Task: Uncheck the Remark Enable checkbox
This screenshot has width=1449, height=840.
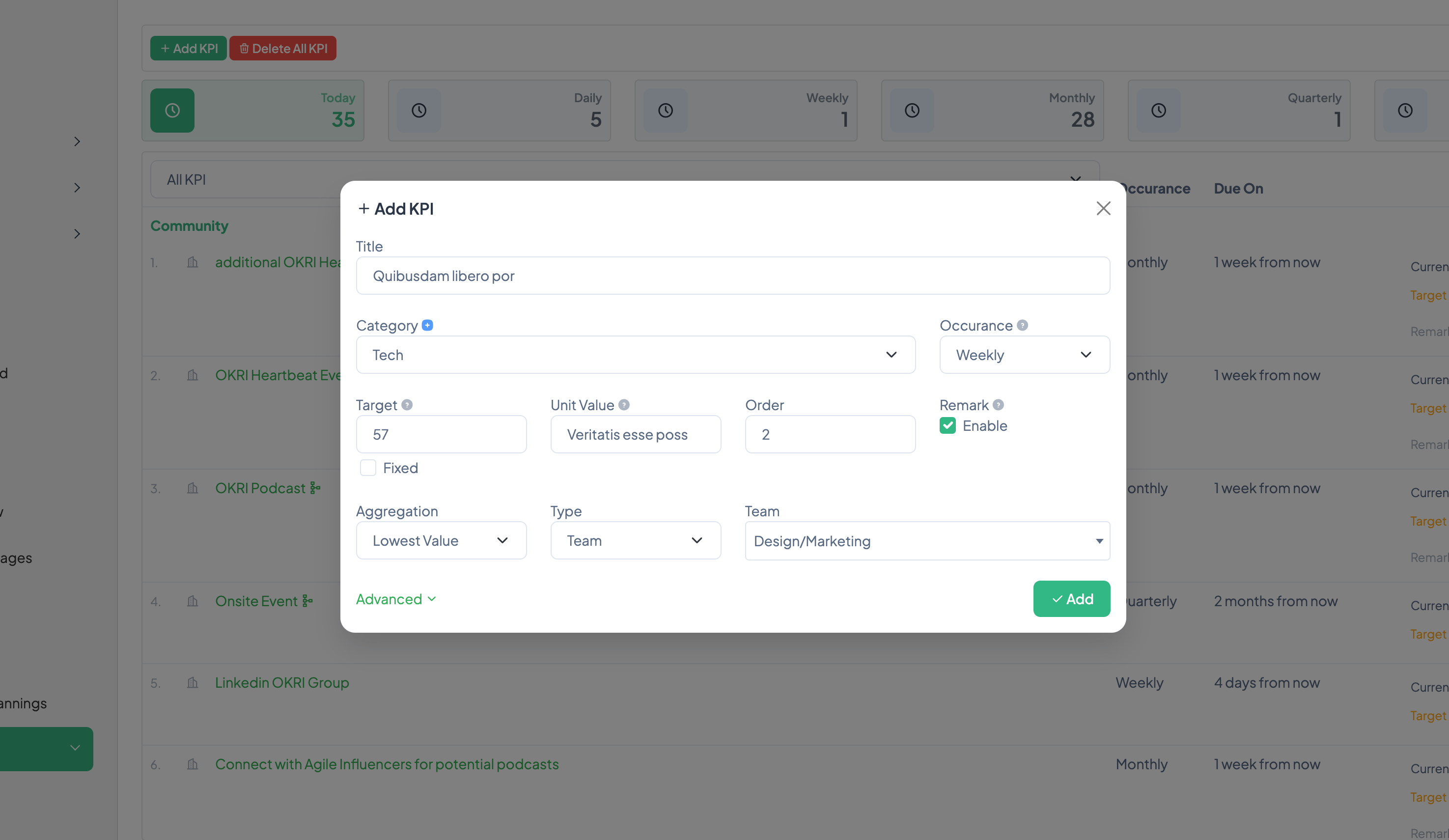Action: (947, 425)
